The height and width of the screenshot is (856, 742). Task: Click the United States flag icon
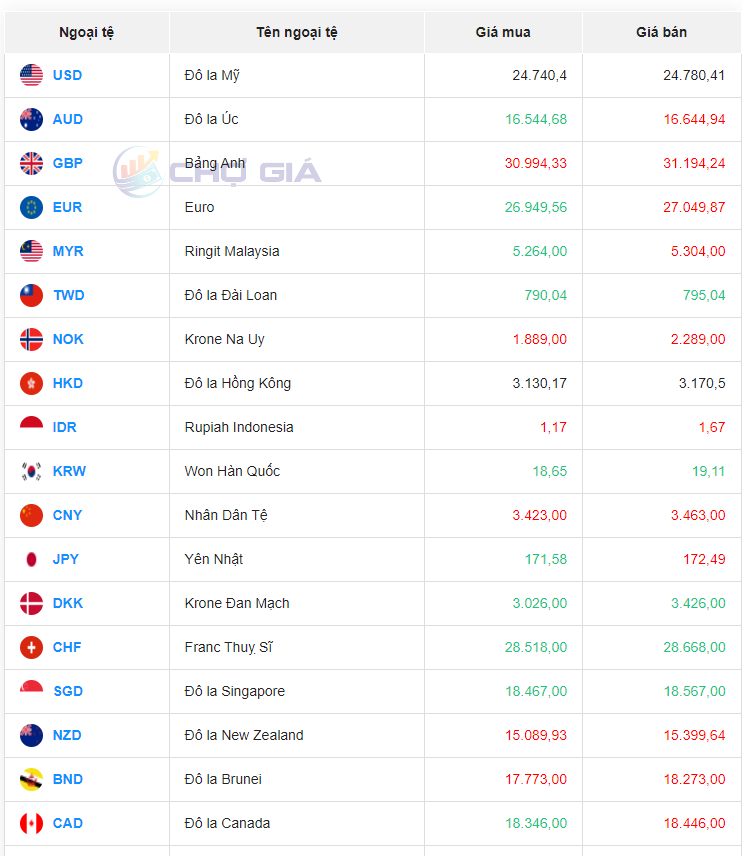(31, 75)
